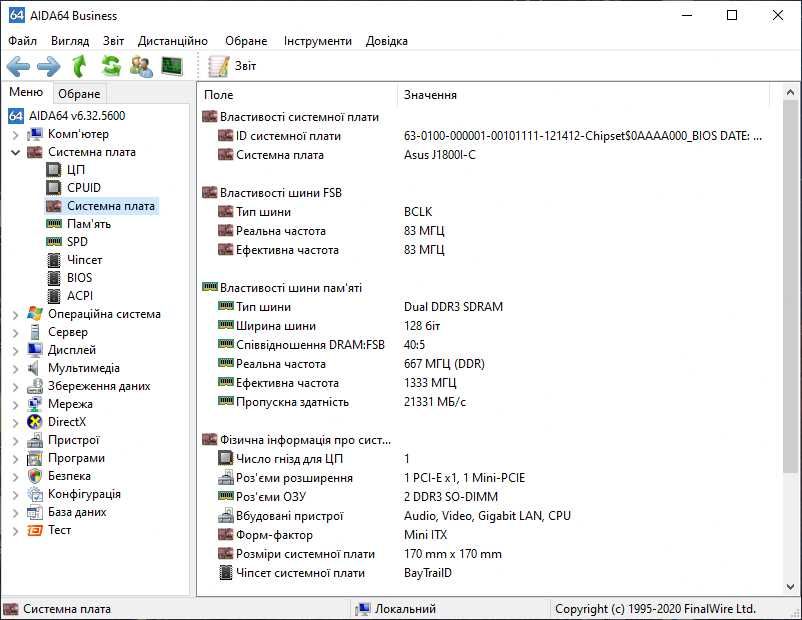
Task: Expand the Мережа tree node
Action: (15, 405)
